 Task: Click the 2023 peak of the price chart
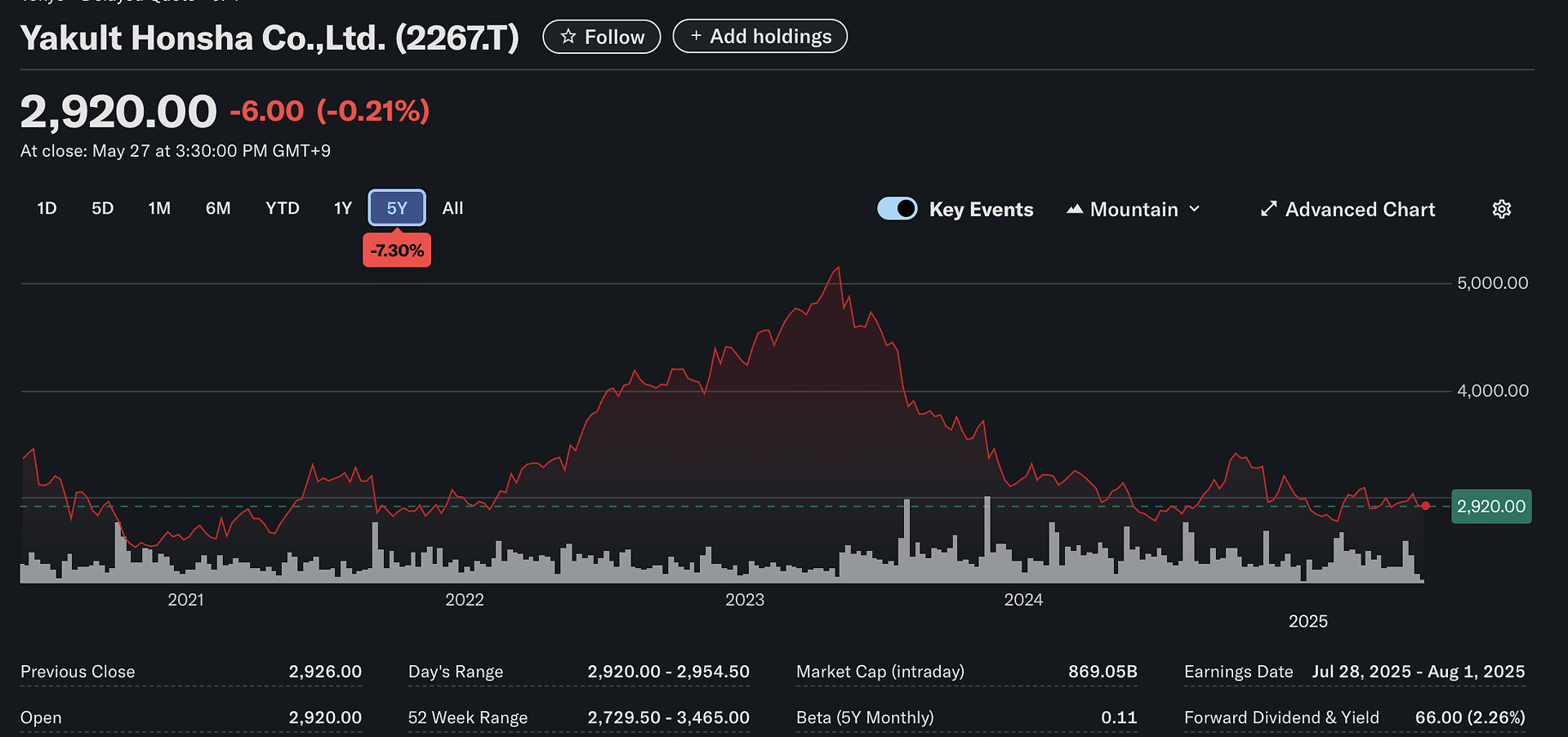[x=838, y=269]
